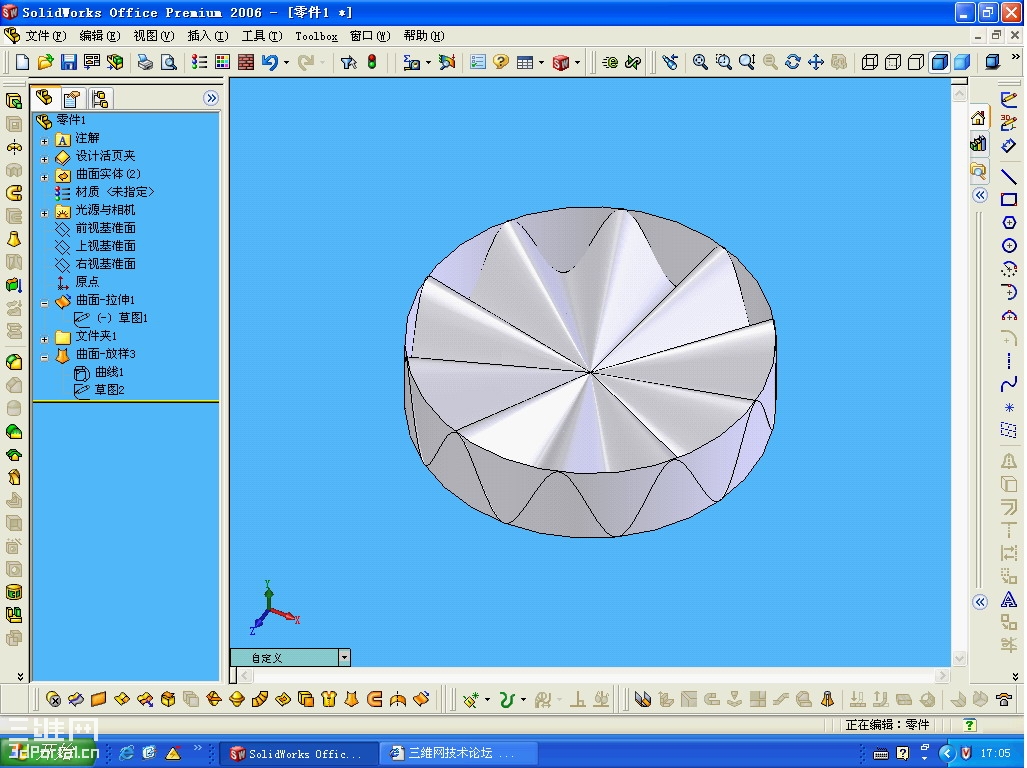Click the Undo arrow icon
The width and height of the screenshot is (1027, 768).
click(269, 62)
